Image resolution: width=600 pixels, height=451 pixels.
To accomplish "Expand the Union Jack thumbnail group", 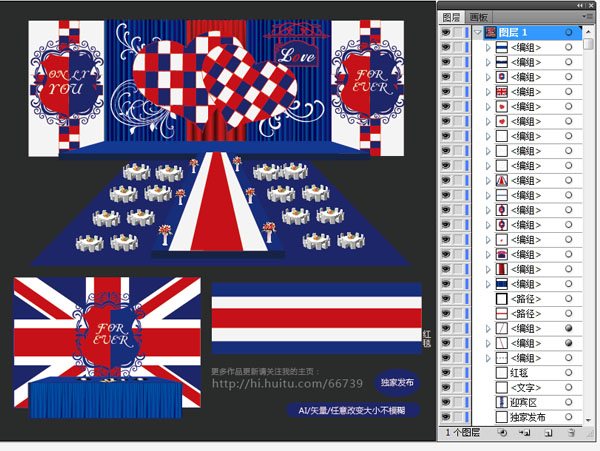I will 488,92.
